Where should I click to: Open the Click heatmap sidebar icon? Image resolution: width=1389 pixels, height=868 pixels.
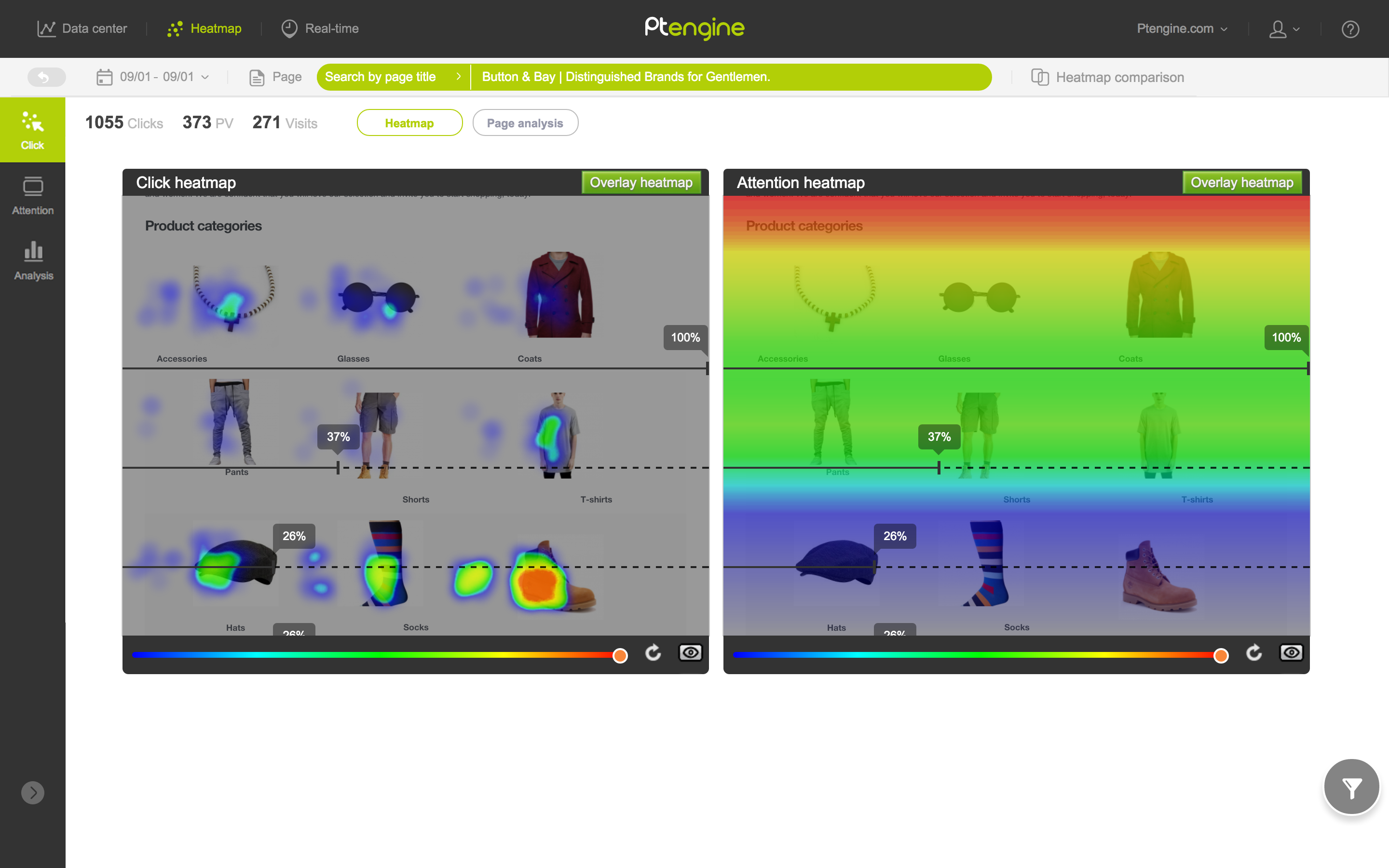(x=32, y=130)
